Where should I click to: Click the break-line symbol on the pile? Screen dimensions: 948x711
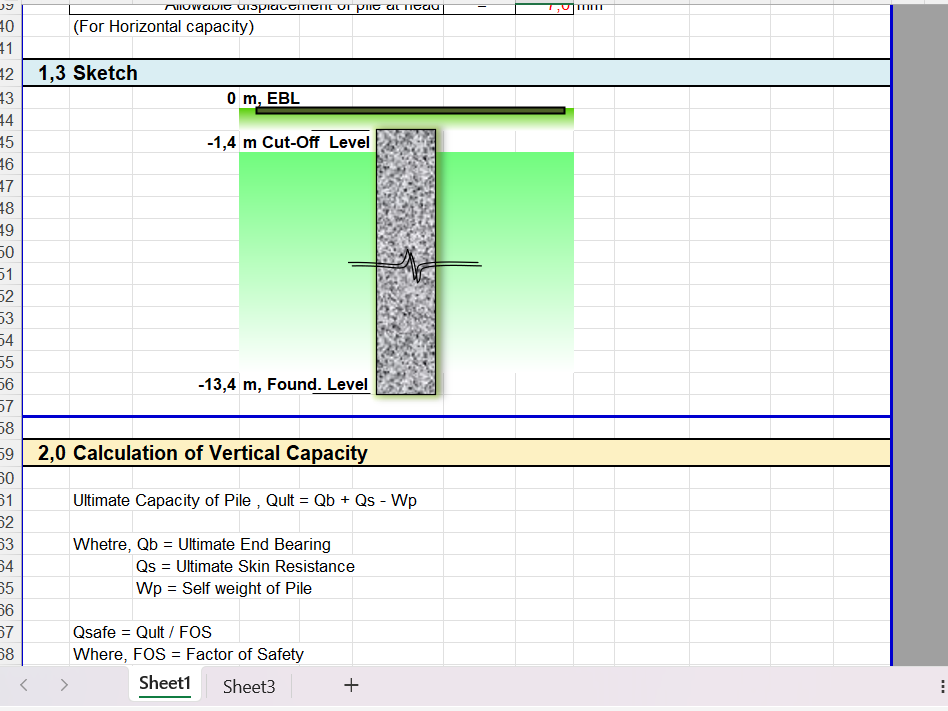click(414, 263)
